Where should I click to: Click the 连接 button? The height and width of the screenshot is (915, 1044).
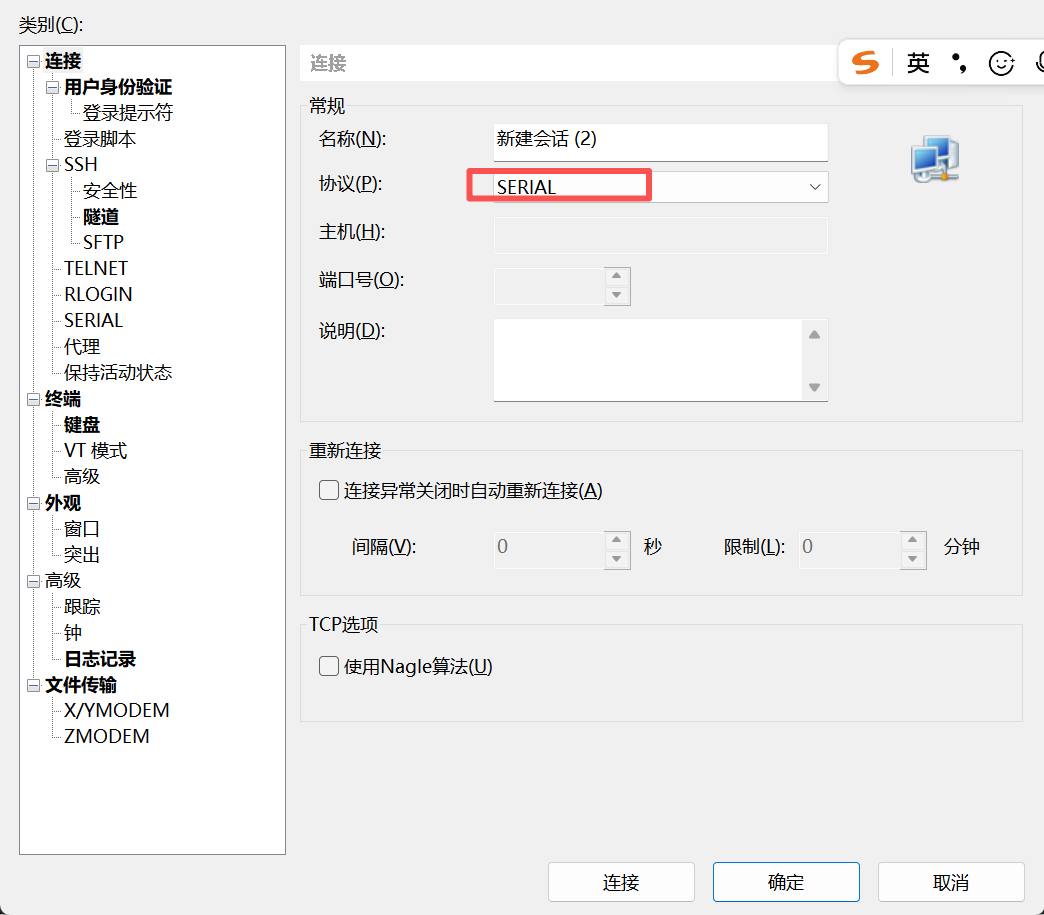pyautogui.click(x=621, y=881)
